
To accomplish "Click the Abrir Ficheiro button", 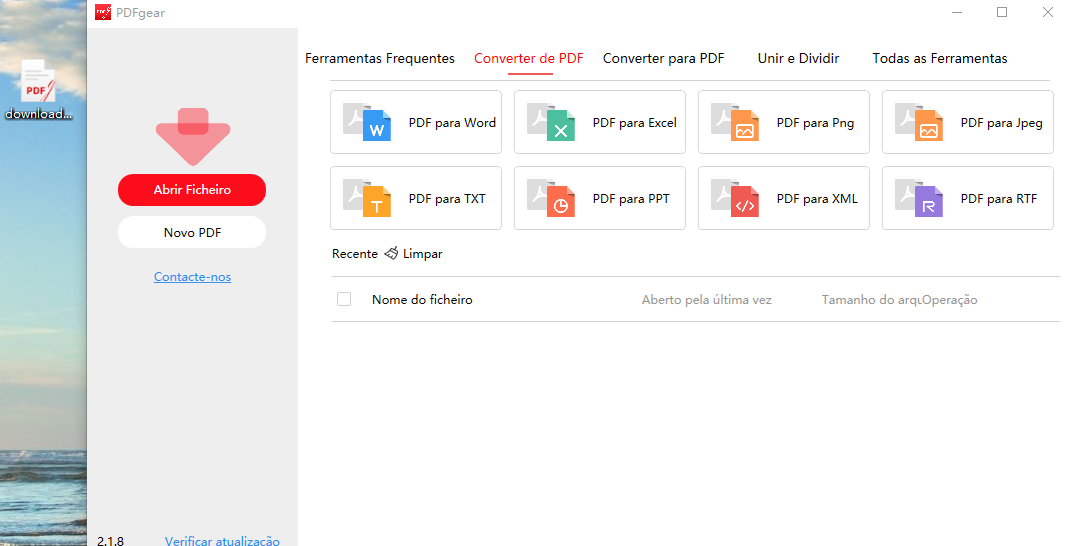I will pos(192,190).
